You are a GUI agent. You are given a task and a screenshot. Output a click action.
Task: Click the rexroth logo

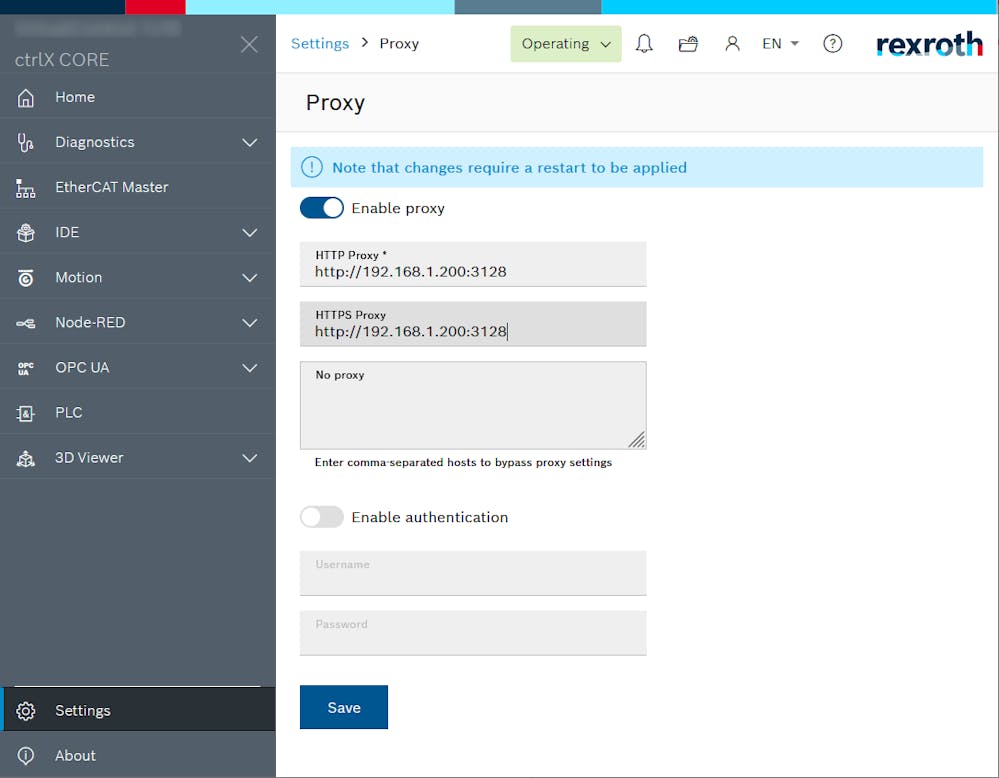tap(929, 44)
